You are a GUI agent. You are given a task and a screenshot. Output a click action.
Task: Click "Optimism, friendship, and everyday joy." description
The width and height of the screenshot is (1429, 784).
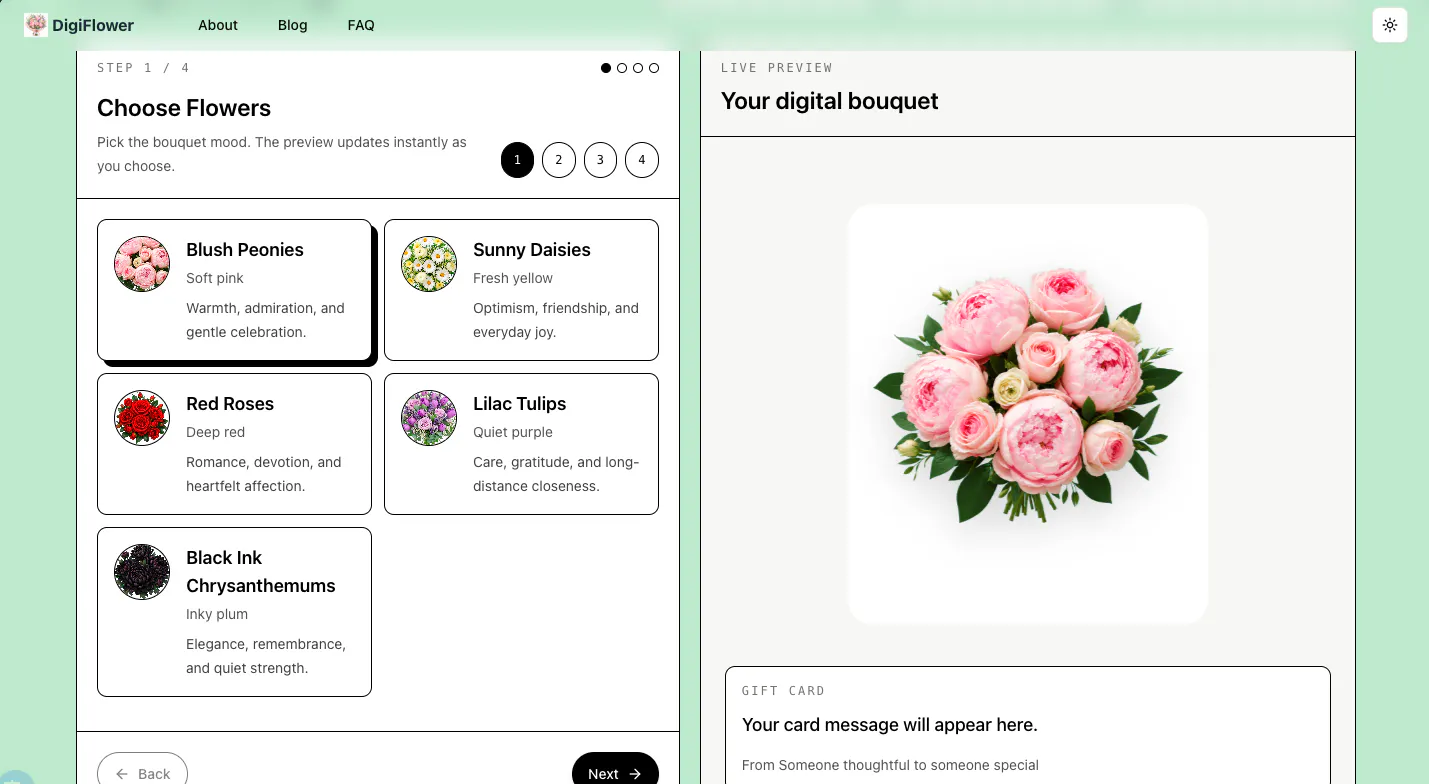point(556,320)
